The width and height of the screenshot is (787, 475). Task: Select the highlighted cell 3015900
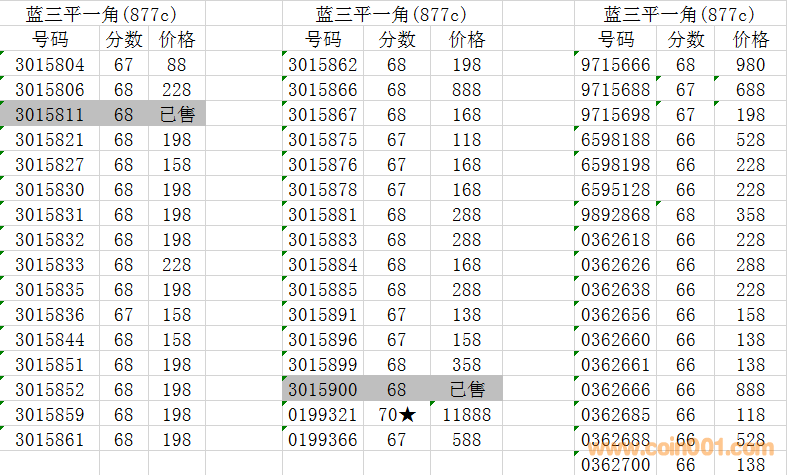pyautogui.click(x=323, y=389)
